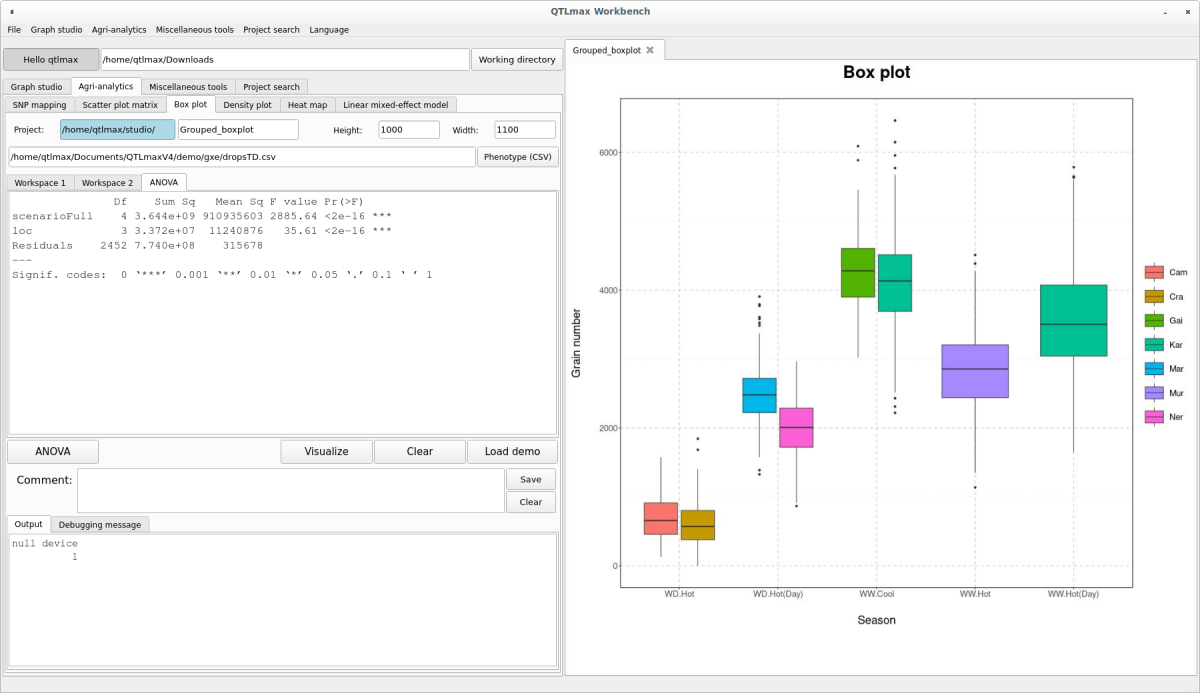The width and height of the screenshot is (1200, 693).
Task: Open the Linear mixed-effect model tab
Action: click(395, 105)
